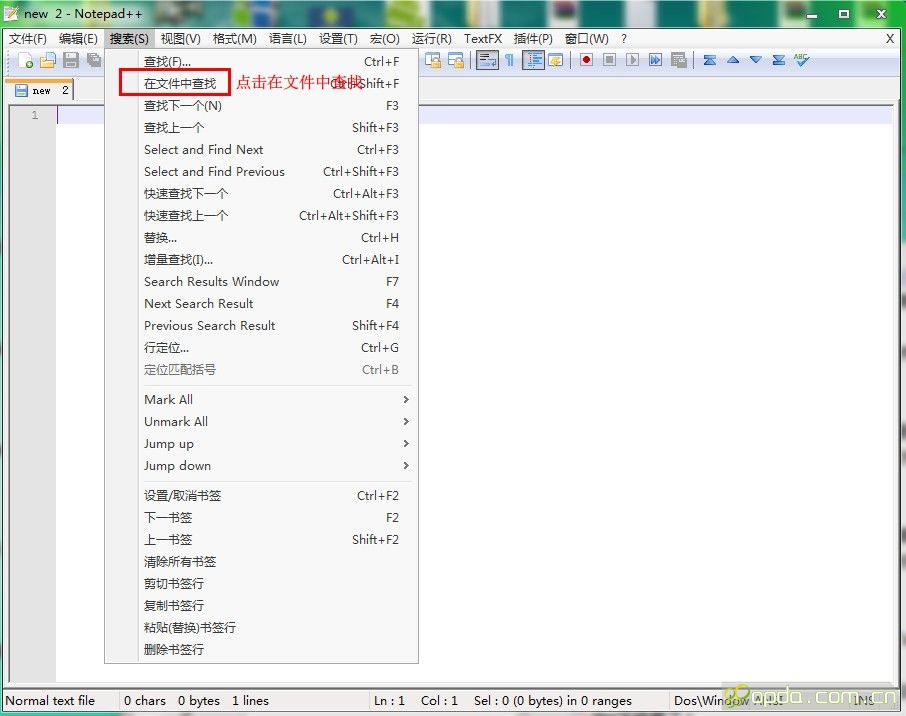Viewport: 906px width, 716px height.
Task: Toggle the Indent guide toolbar button
Action: 533,60
